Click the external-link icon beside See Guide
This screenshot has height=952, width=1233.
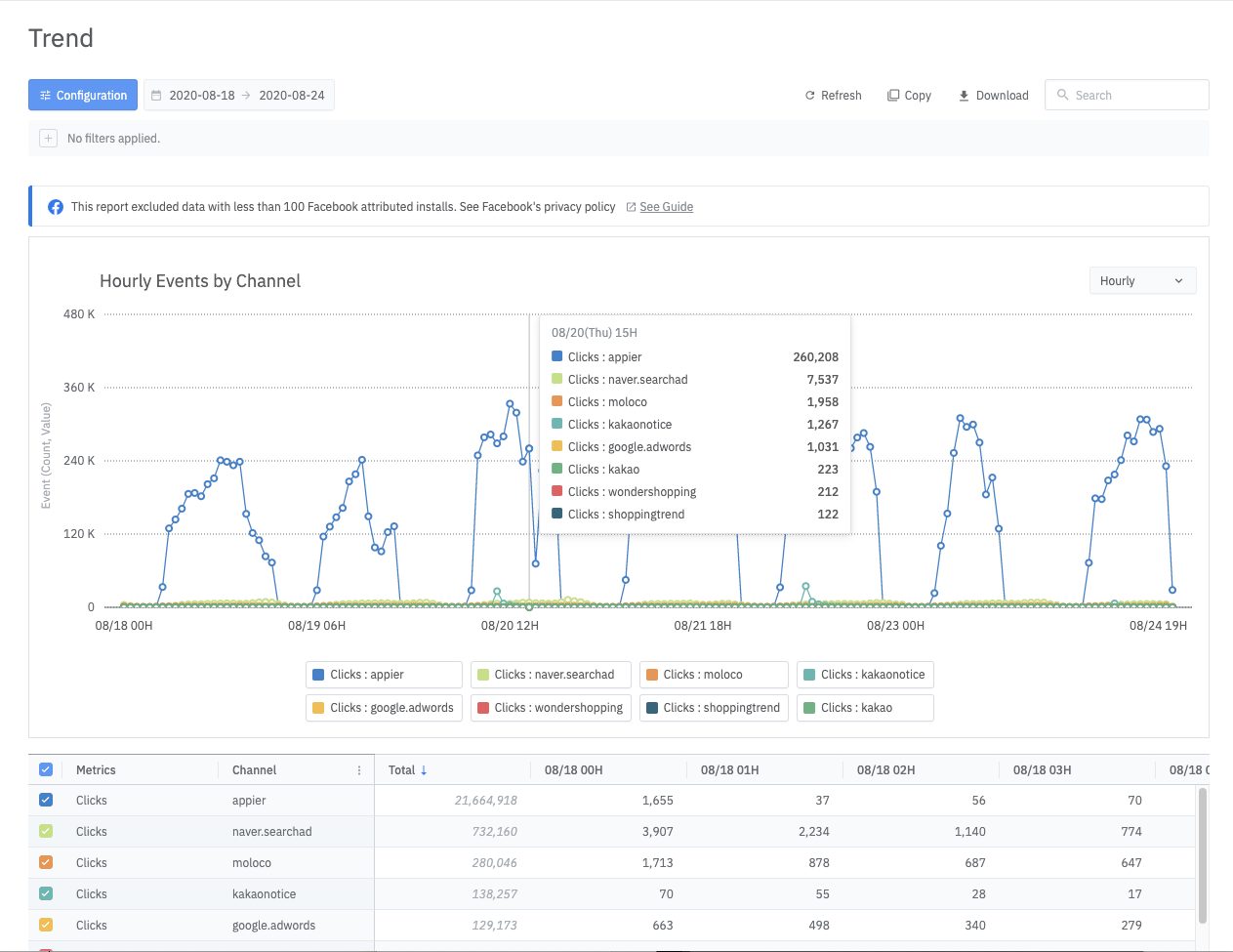(632, 206)
